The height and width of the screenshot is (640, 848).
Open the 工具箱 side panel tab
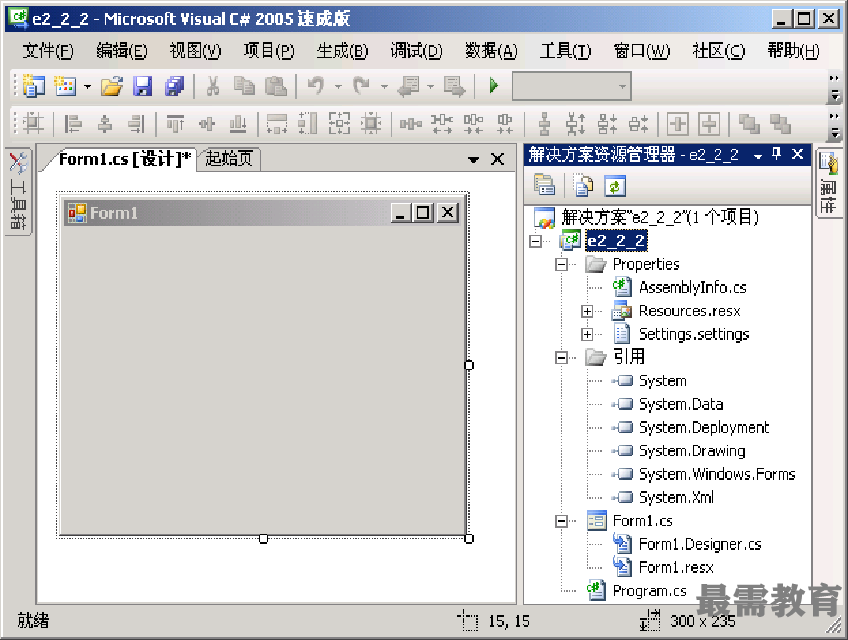point(19,190)
